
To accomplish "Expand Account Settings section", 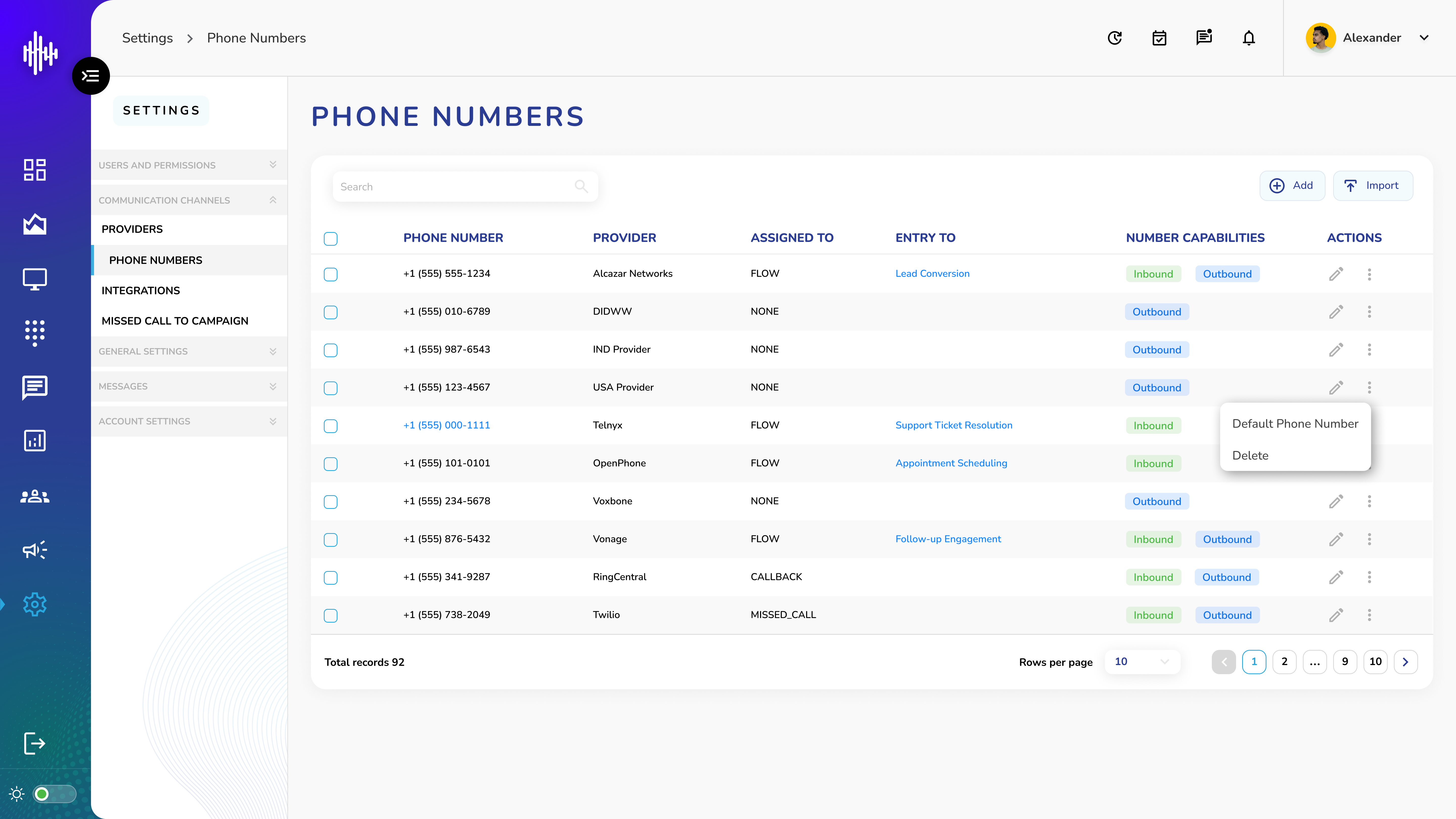I will (x=189, y=421).
